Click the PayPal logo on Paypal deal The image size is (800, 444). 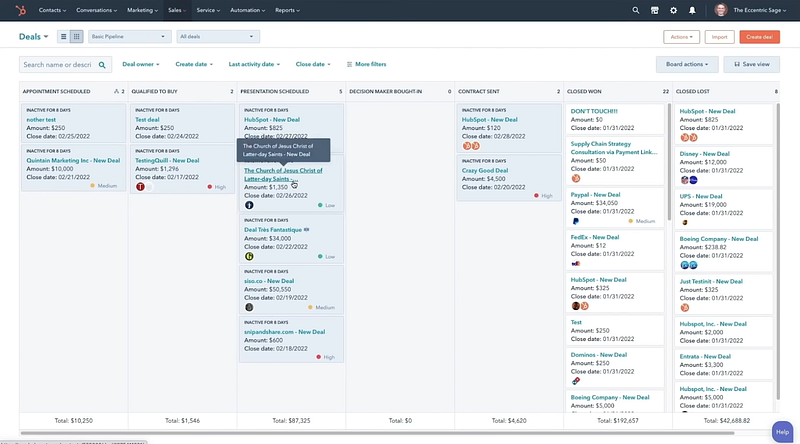coord(576,221)
